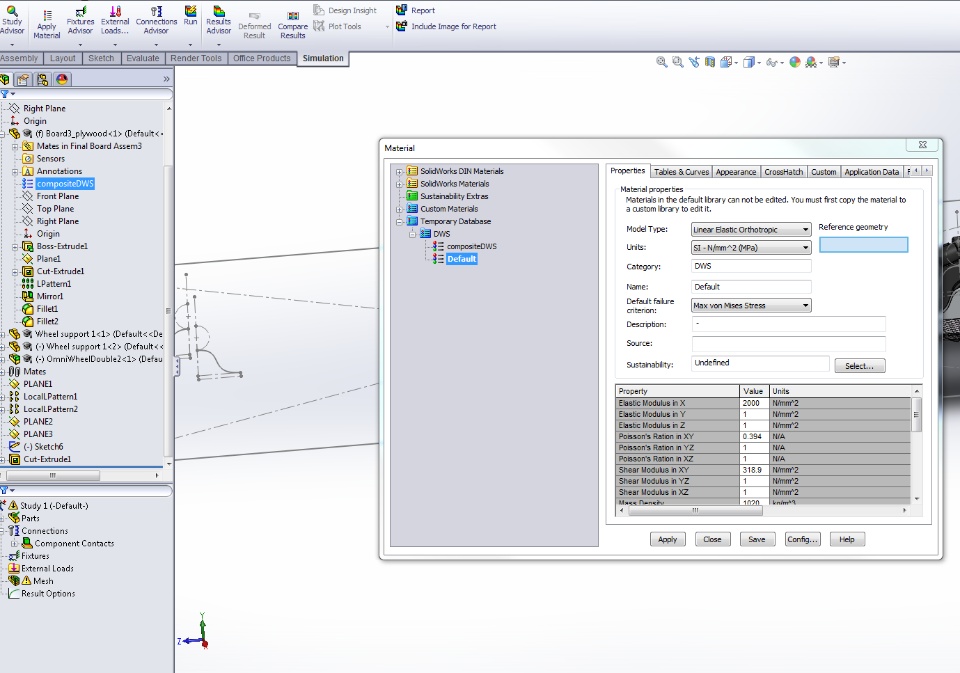Click the Apply Material toolbar icon

point(47,24)
